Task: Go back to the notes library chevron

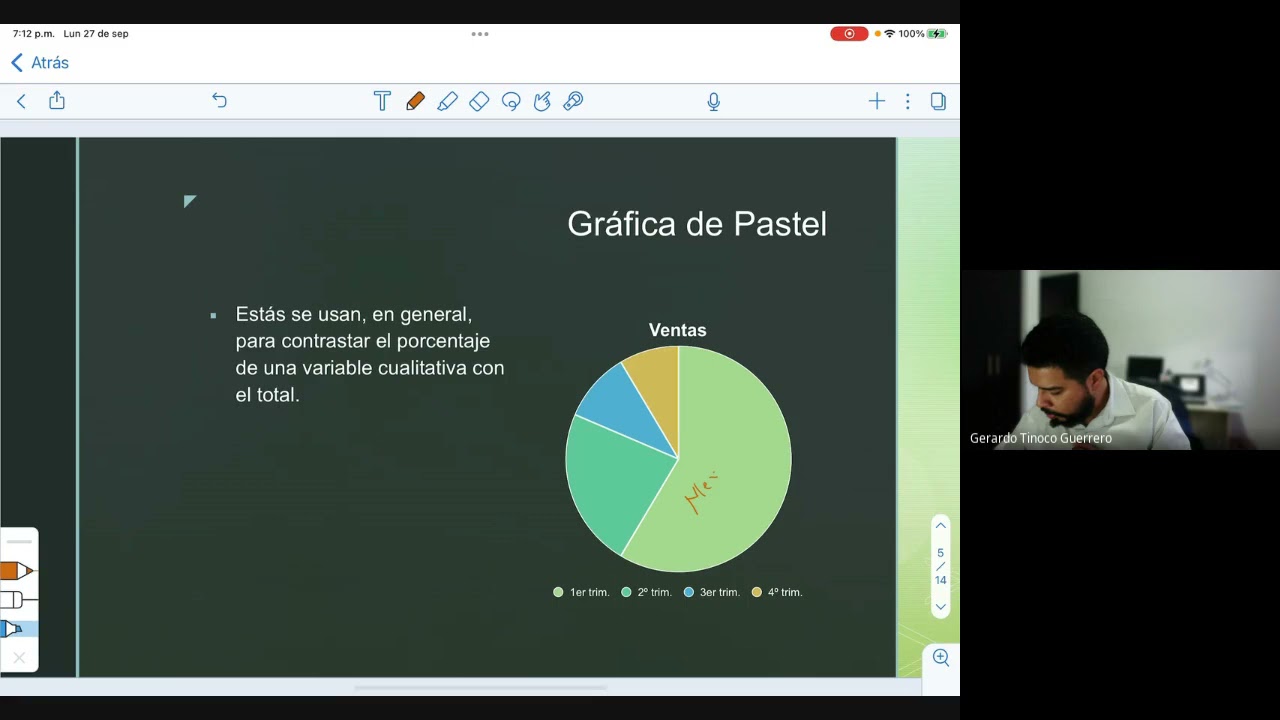Action: [x=21, y=101]
